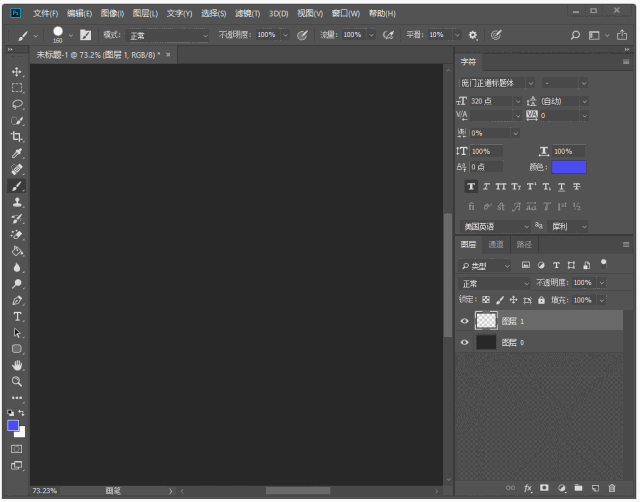The width and height of the screenshot is (640, 502).
Task: Toggle strikethrough text style
Action: (x=576, y=187)
